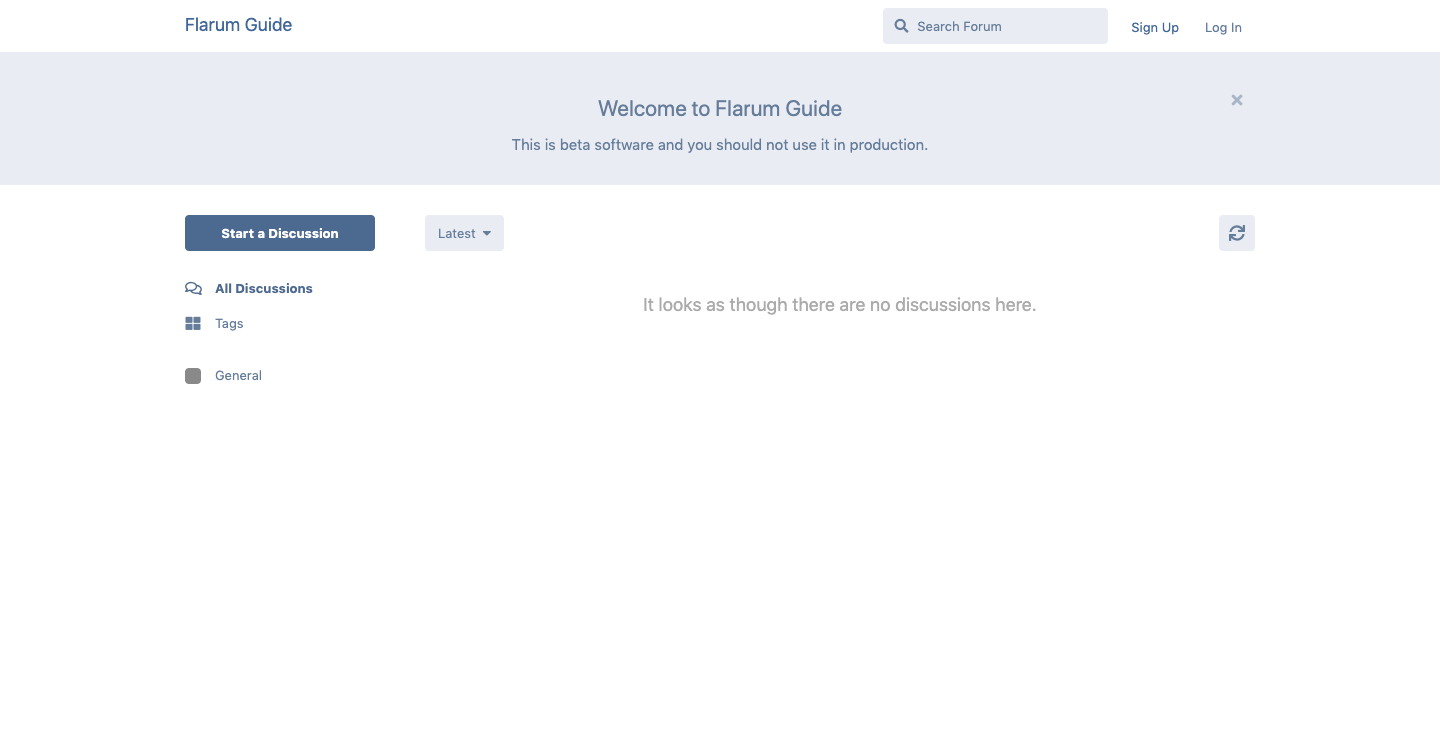This screenshot has width=1440, height=748.
Task: Dismiss the welcome banner with the X icon
Action: pos(1237,99)
